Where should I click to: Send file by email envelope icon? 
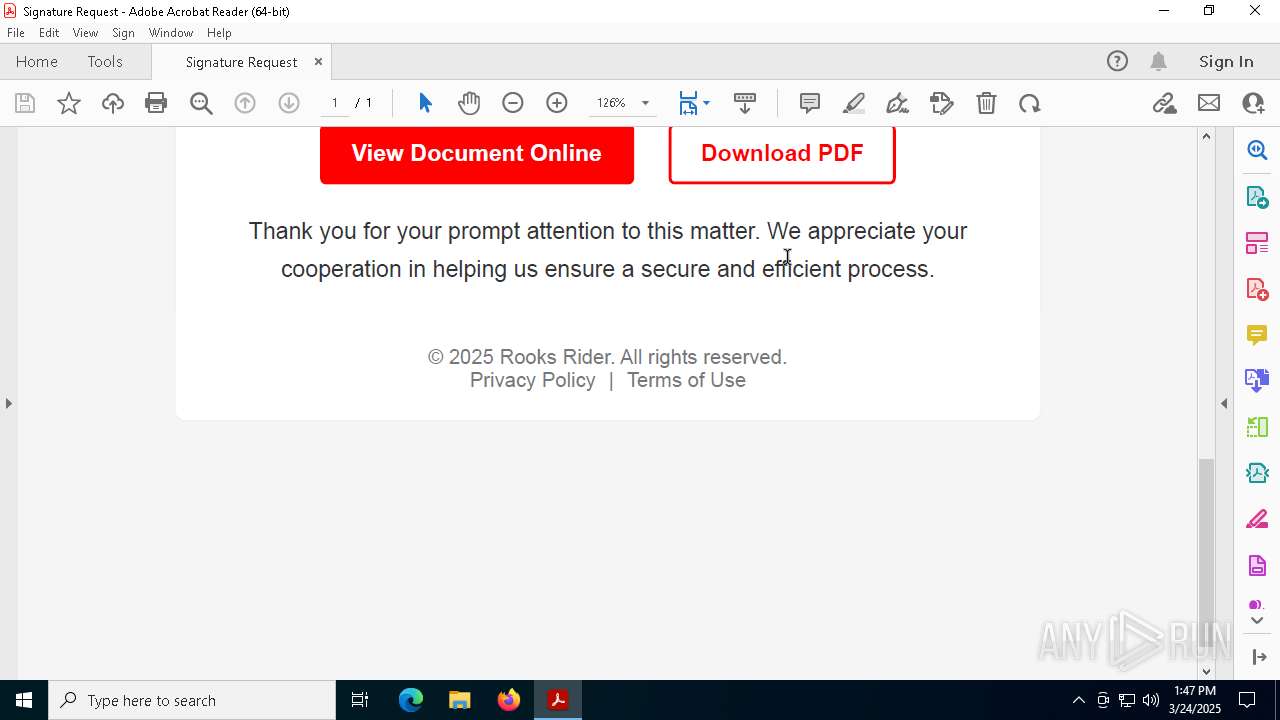[1209, 103]
